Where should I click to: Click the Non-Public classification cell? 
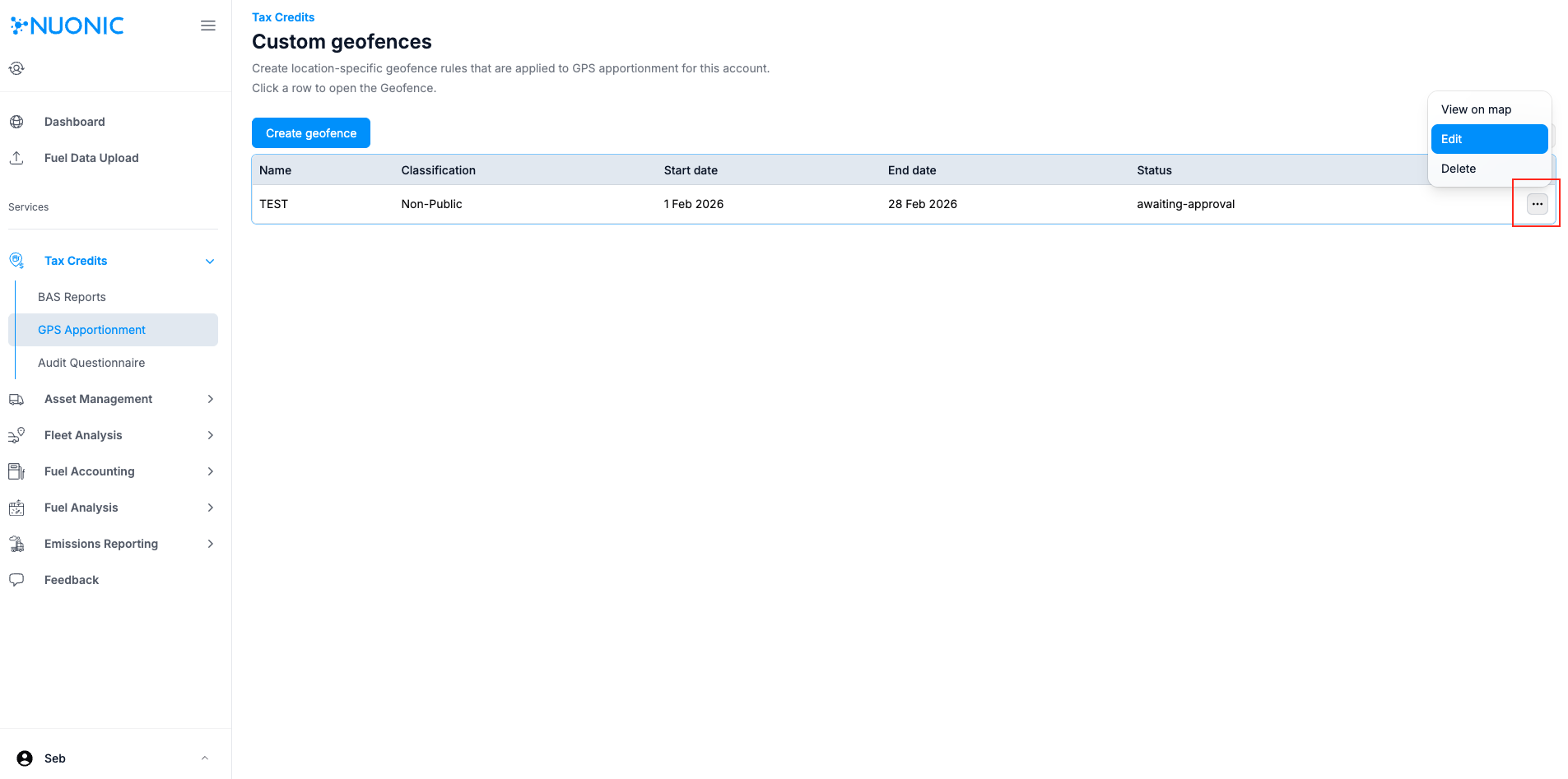[432, 204]
